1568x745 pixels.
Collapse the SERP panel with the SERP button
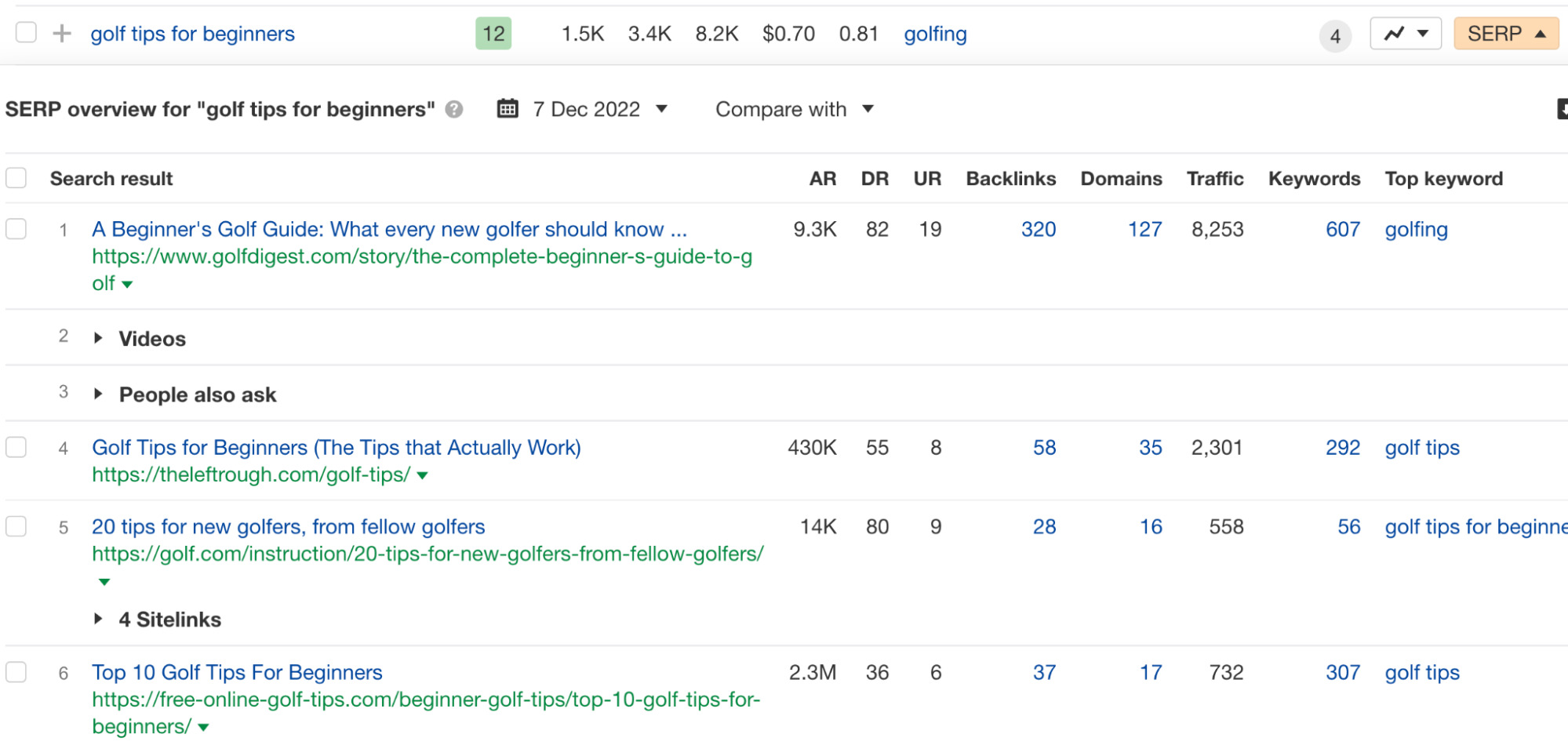coord(1505,33)
